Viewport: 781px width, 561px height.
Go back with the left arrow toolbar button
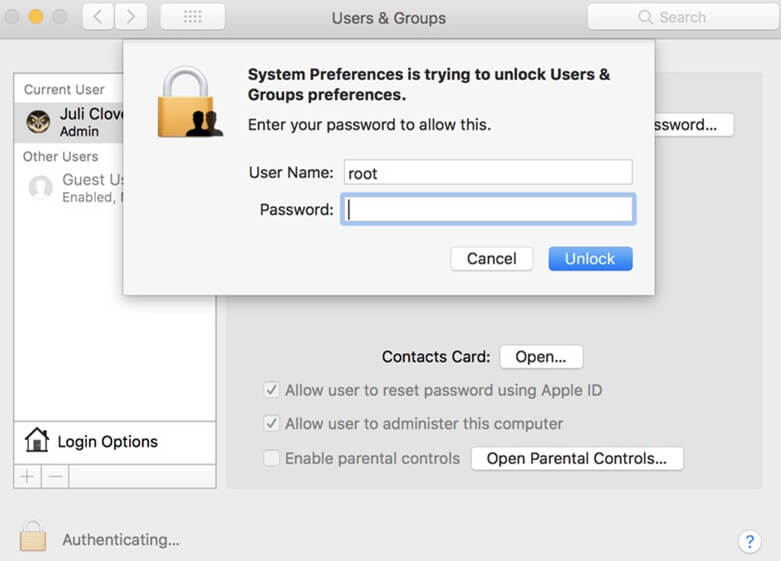click(x=98, y=17)
